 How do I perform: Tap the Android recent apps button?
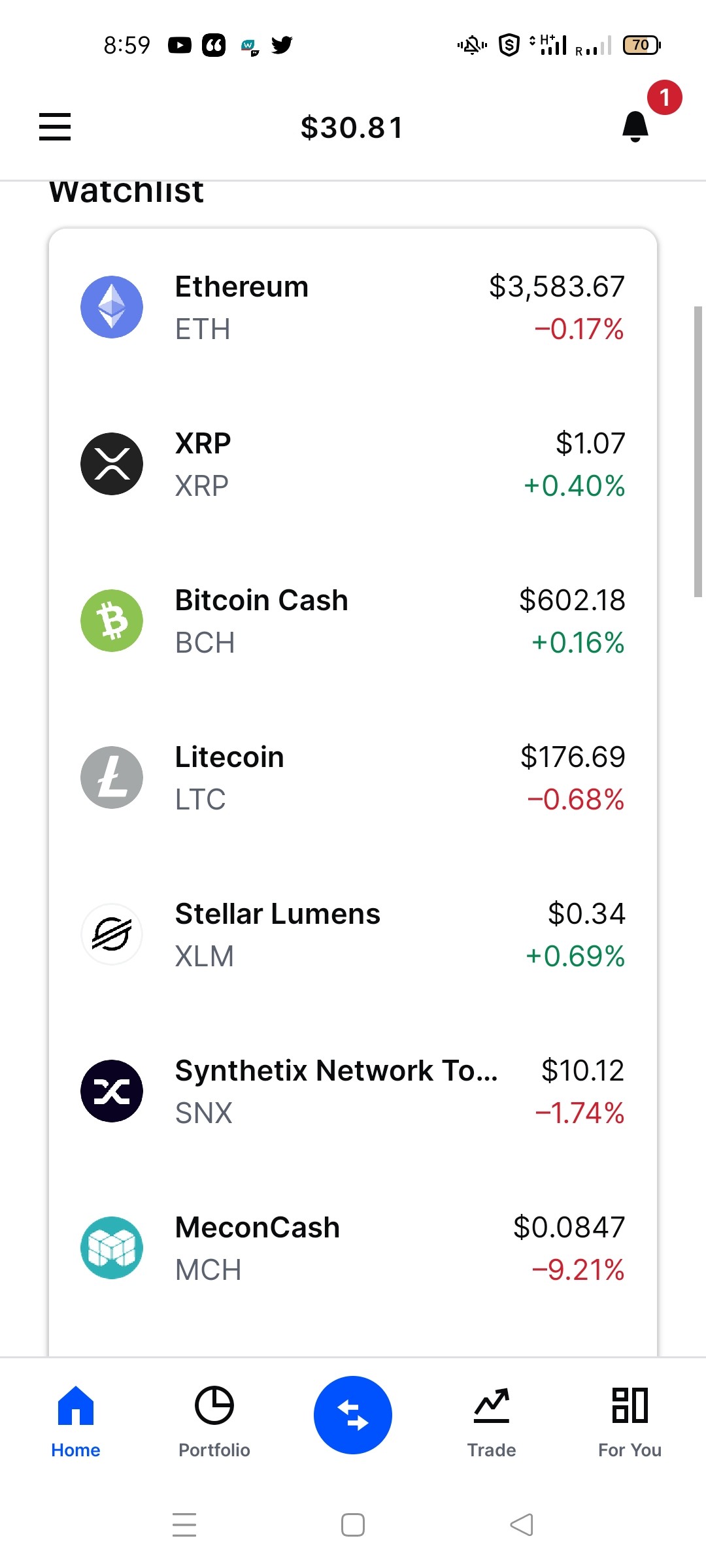click(184, 1525)
